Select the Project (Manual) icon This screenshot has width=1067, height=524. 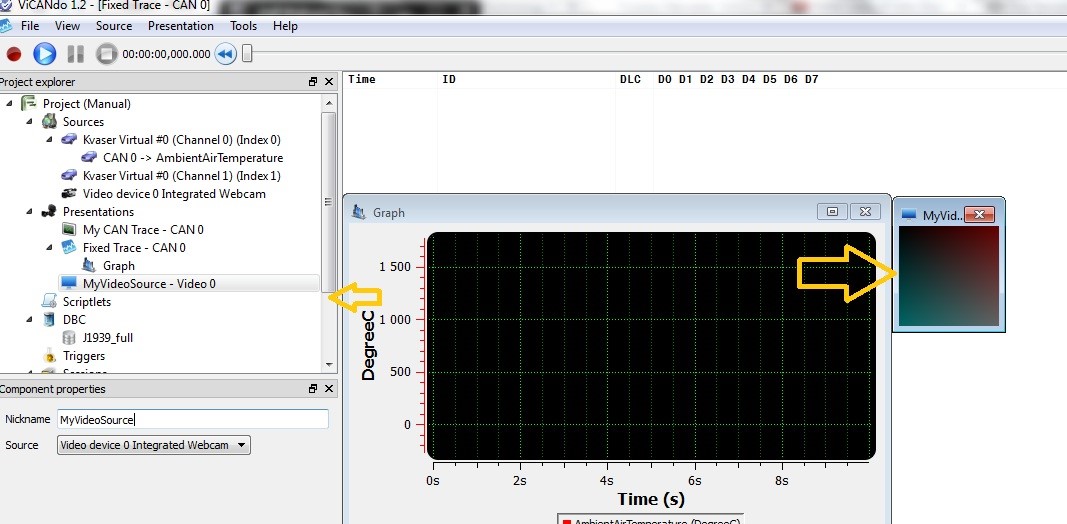29,103
